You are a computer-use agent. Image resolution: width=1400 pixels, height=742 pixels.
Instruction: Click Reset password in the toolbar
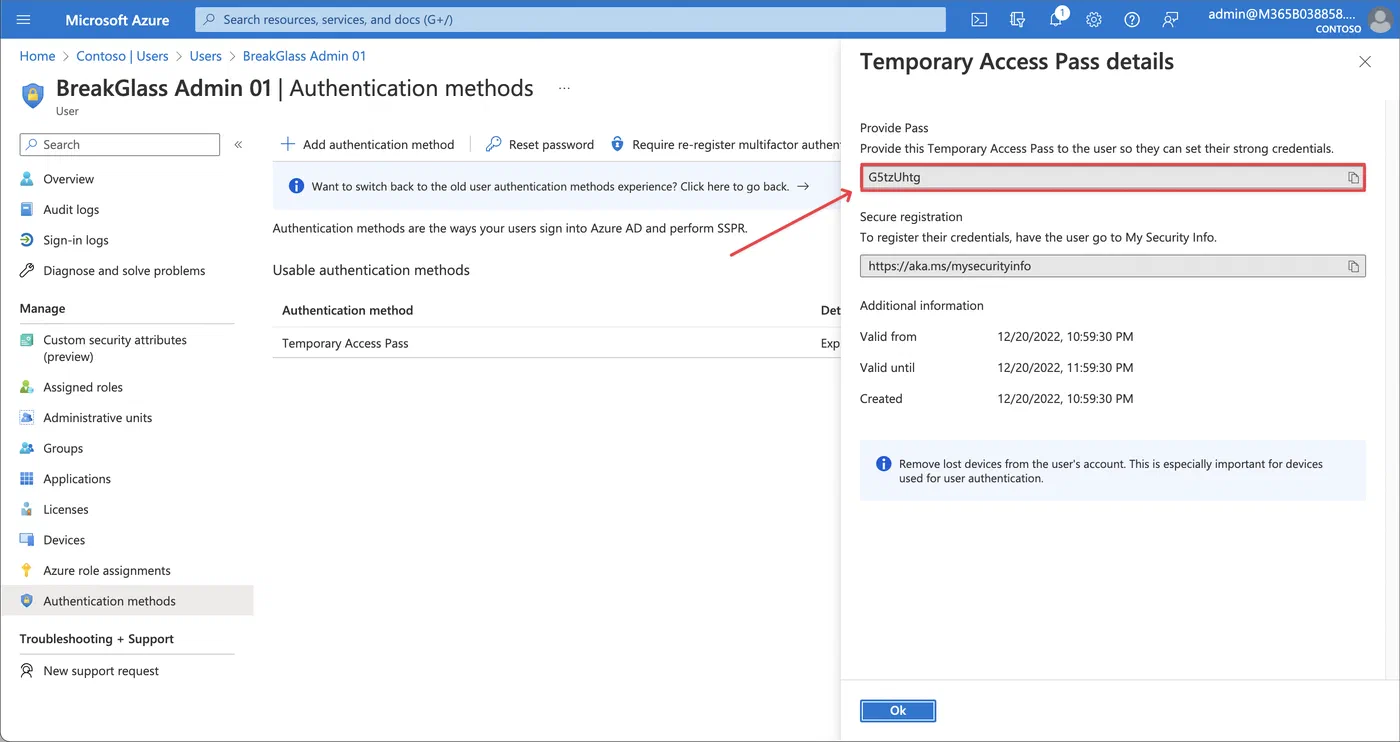(540, 144)
